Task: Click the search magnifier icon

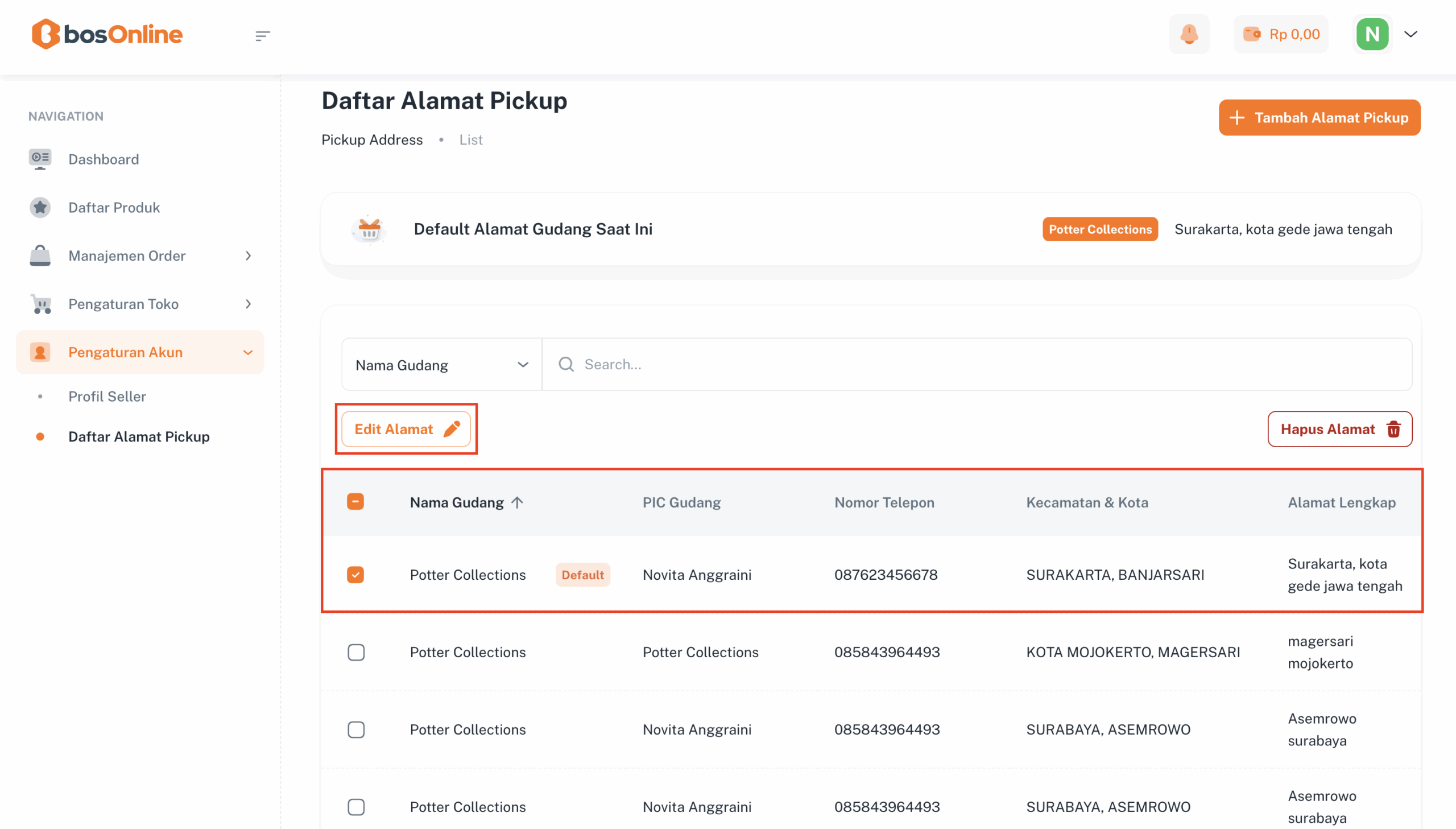Action: tap(565, 364)
